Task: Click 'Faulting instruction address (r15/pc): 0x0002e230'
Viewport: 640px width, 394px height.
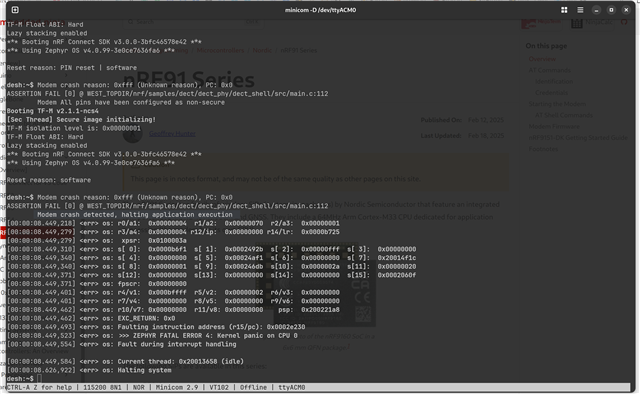Action: 211,327
